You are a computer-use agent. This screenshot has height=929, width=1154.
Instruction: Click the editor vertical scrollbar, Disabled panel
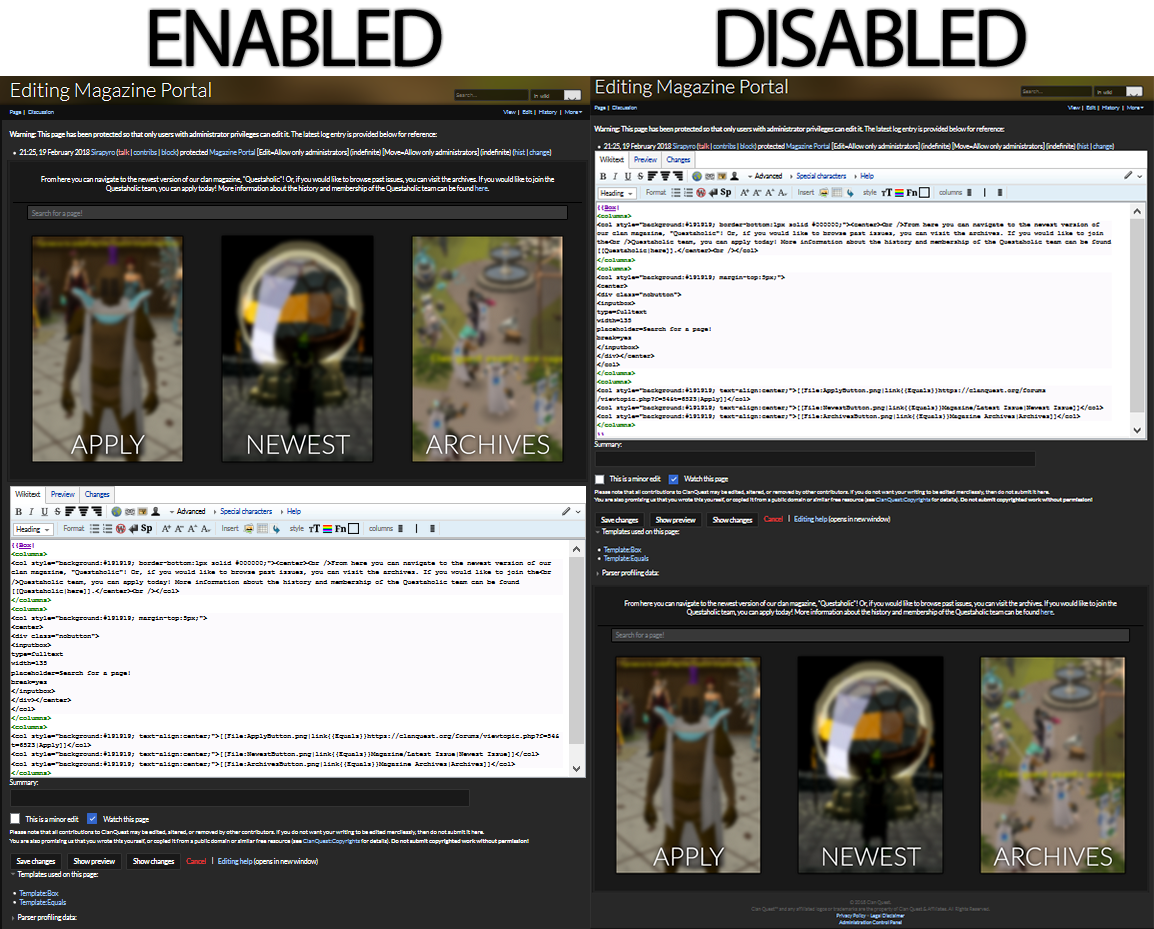(x=1137, y=320)
